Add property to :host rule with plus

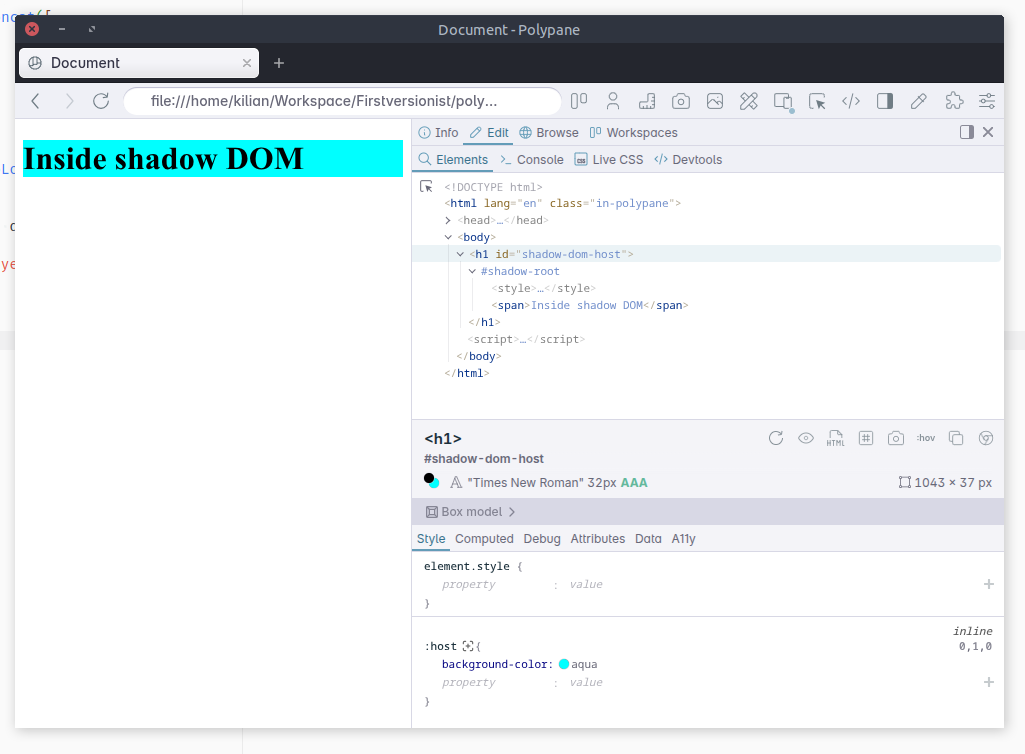pyautogui.click(x=988, y=682)
